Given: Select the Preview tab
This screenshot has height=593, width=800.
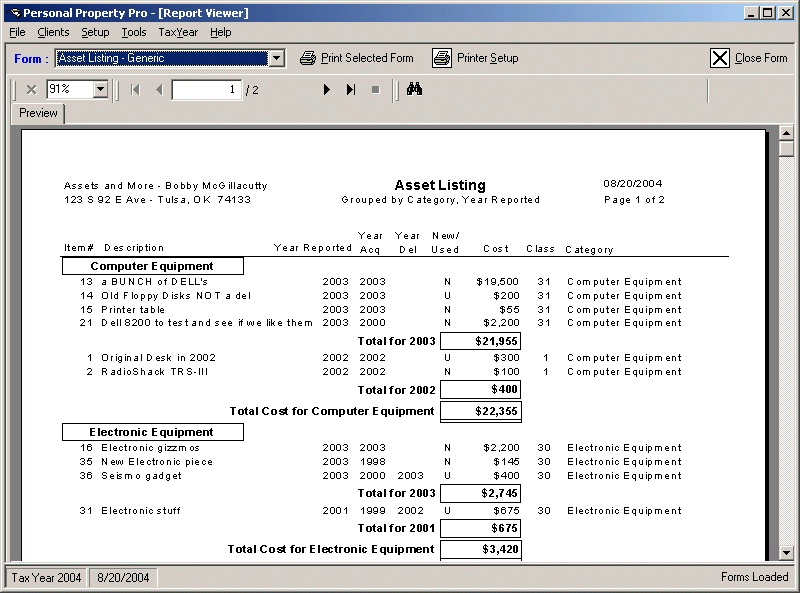Looking at the screenshot, I should [38, 113].
